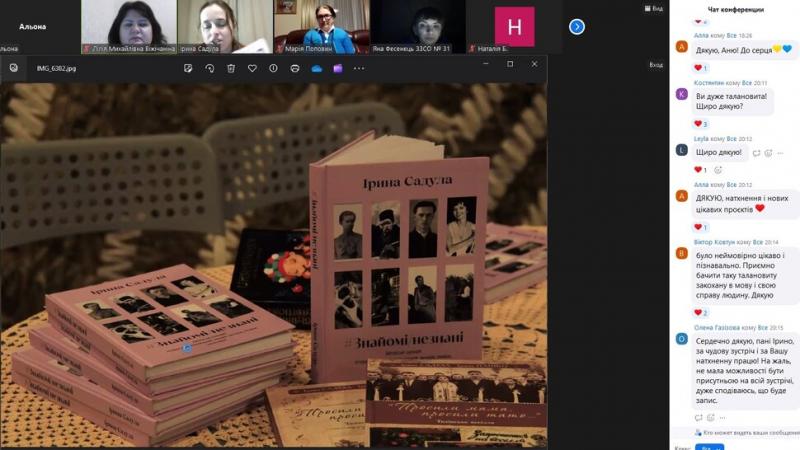Image resolution: width=800 pixels, height=450 pixels.
Task: Select Ліля Михайлівна video thumbnail
Action: pyautogui.click(x=129, y=27)
